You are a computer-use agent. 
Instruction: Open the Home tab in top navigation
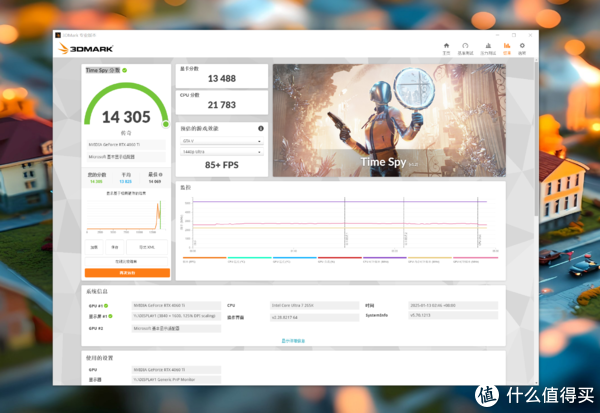tap(445, 46)
